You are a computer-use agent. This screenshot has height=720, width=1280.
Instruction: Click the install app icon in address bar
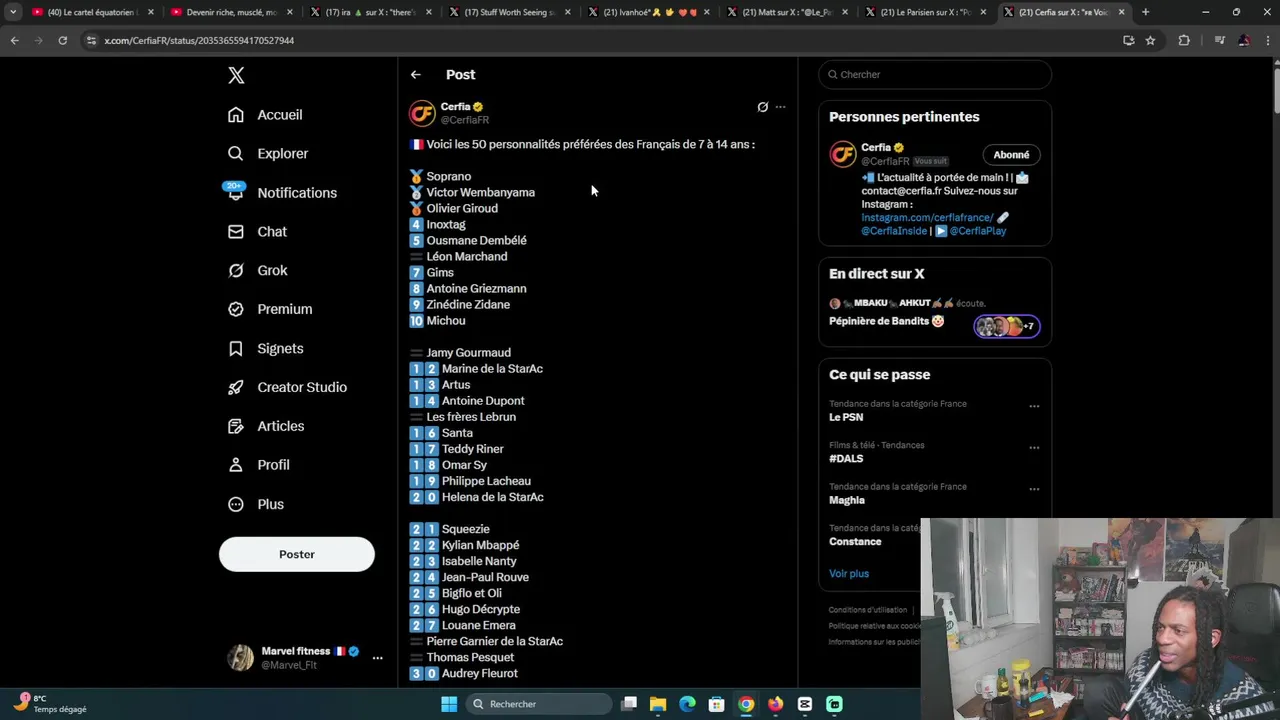[x=1129, y=40]
